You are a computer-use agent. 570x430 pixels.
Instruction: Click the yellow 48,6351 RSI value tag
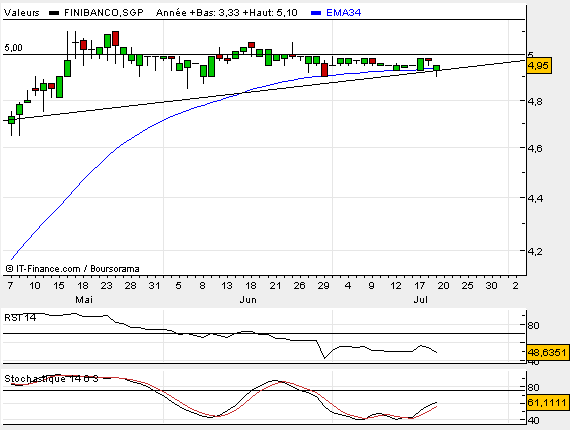click(547, 352)
